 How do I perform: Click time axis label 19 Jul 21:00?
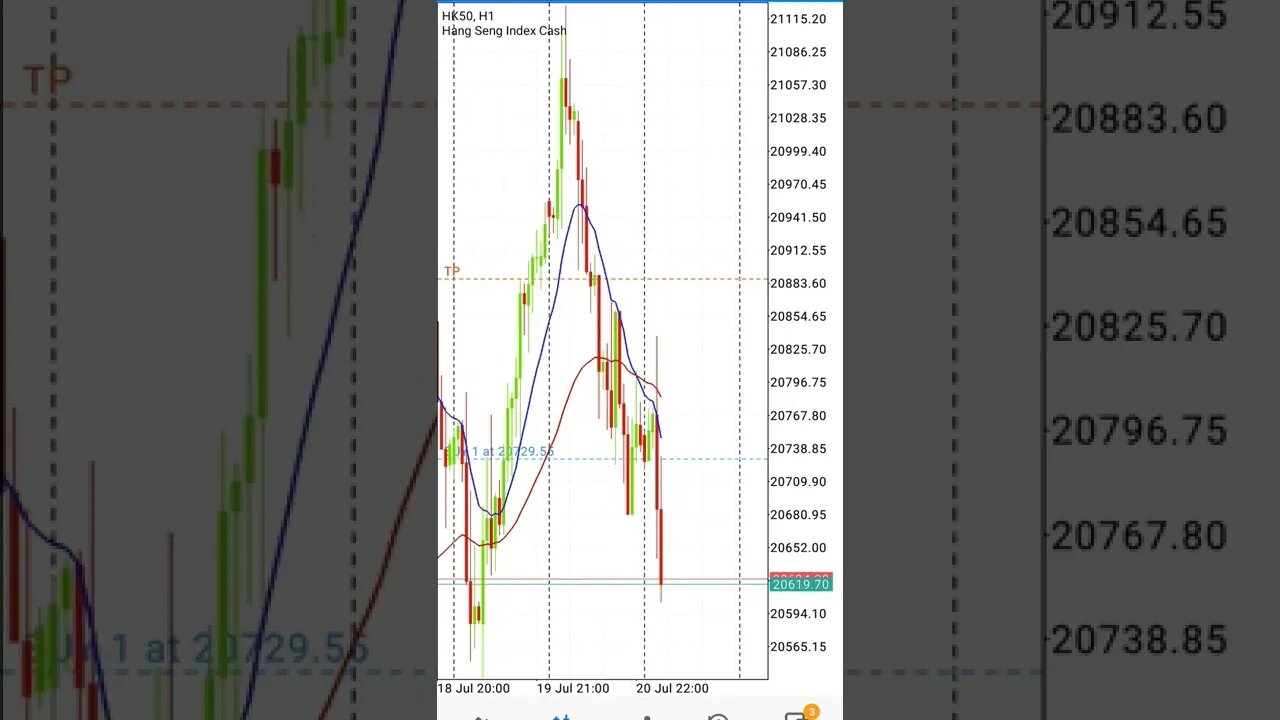point(573,688)
